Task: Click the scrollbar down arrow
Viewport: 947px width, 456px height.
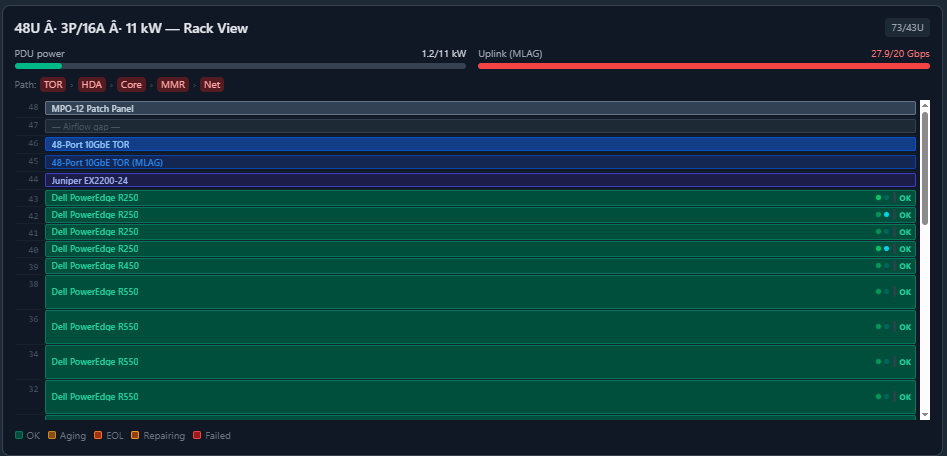Action: 925,415
